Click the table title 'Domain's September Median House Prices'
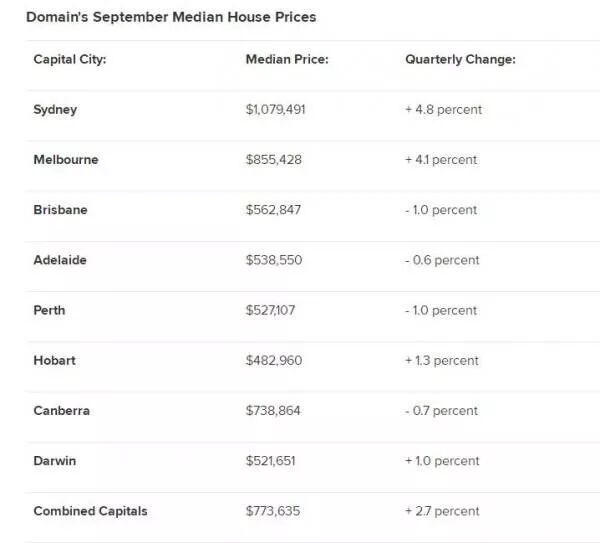The image size is (600, 543). click(x=171, y=17)
